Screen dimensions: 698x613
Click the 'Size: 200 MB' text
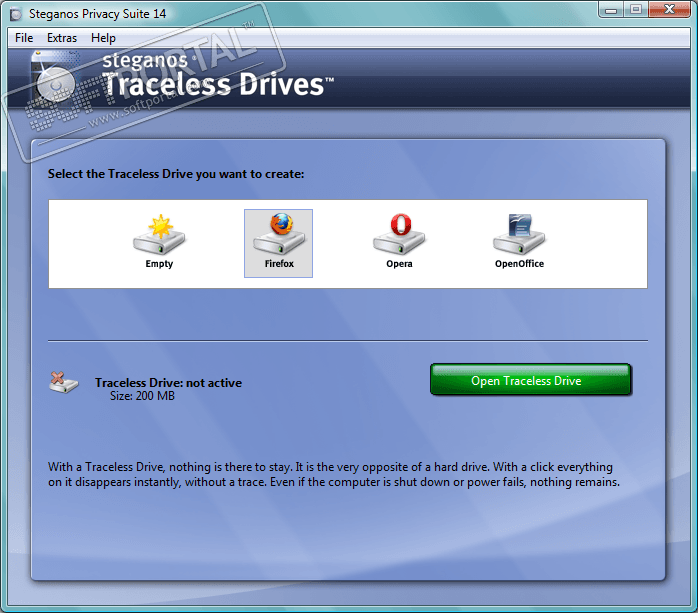click(x=142, y=396)
